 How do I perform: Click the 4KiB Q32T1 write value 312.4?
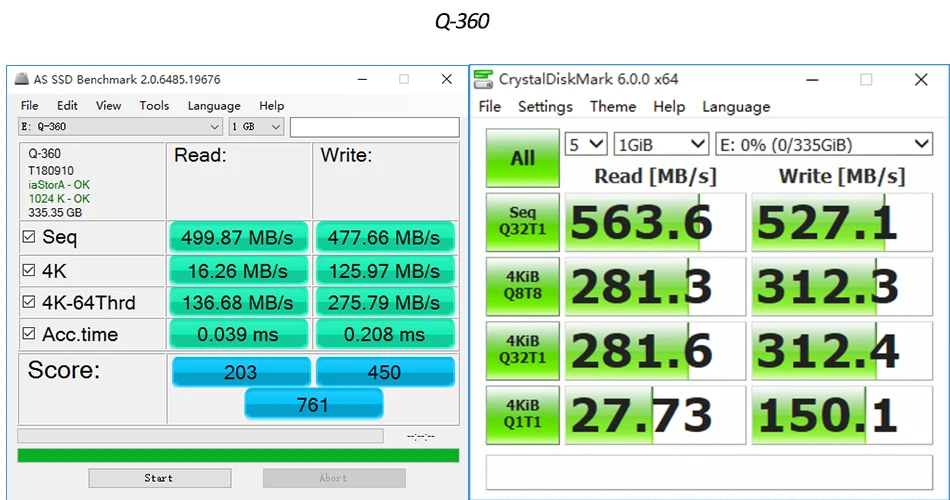(842, 351)
